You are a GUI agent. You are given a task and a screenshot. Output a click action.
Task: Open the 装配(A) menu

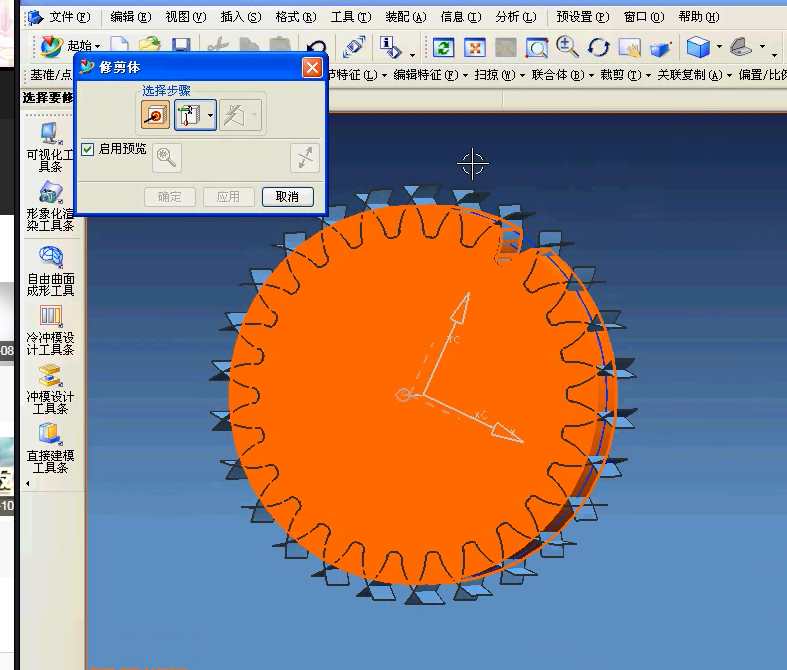pos(406,17)
